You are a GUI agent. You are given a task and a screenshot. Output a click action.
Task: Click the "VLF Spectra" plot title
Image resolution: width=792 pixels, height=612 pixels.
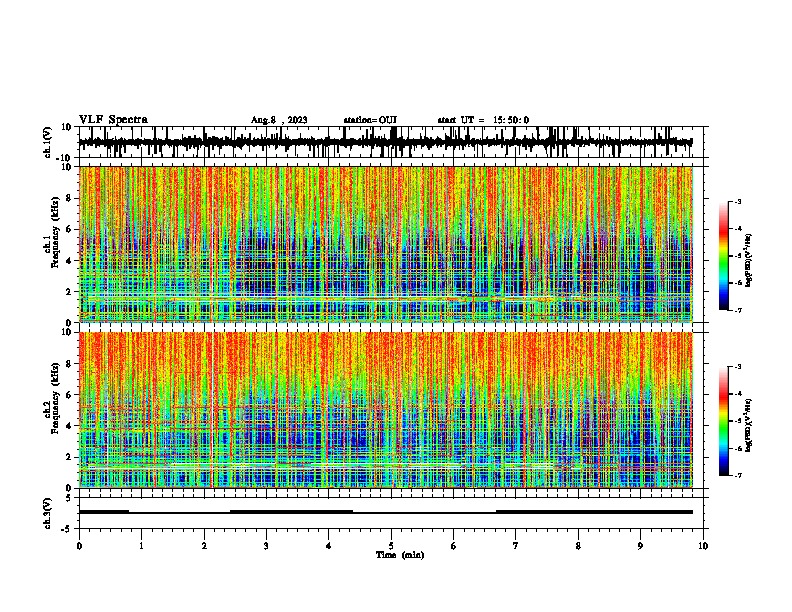(x=113, y=120)
